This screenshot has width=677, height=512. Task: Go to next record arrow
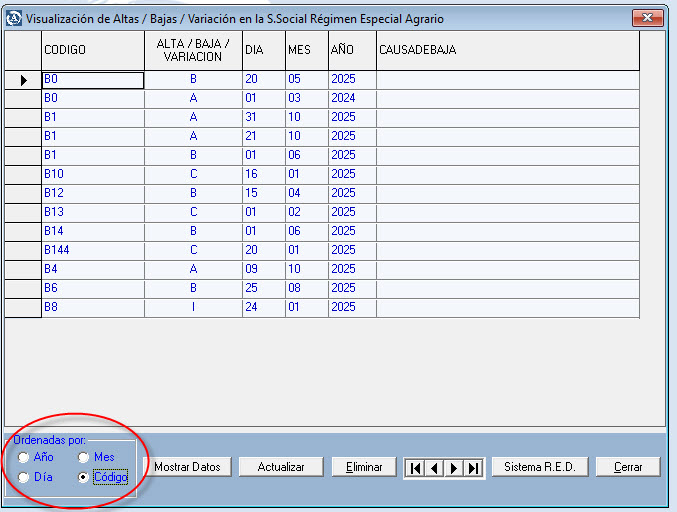pyautogui.click(x=453, y=467)
